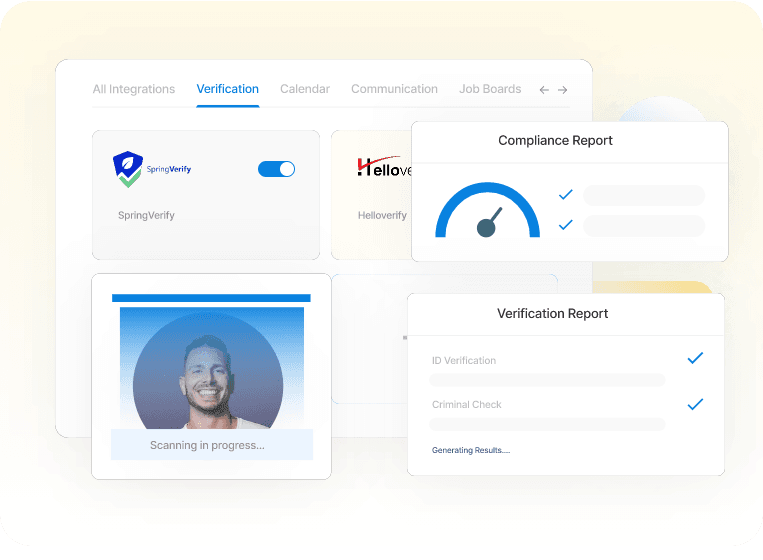Click first checkmark in Compliance Report
763x560 pixels.
point(565,195)
